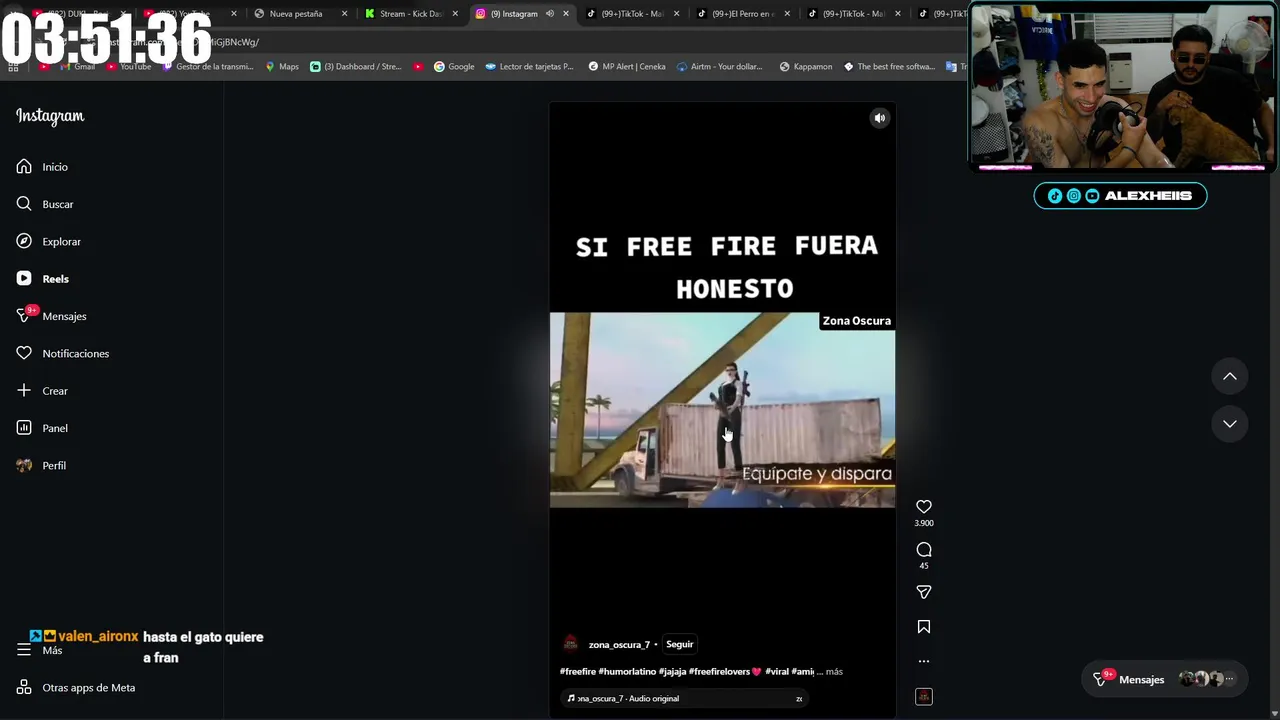Close the Nueva pestaña tab
The height and width of the screenshot is (720, 1280).
[345, 14]
